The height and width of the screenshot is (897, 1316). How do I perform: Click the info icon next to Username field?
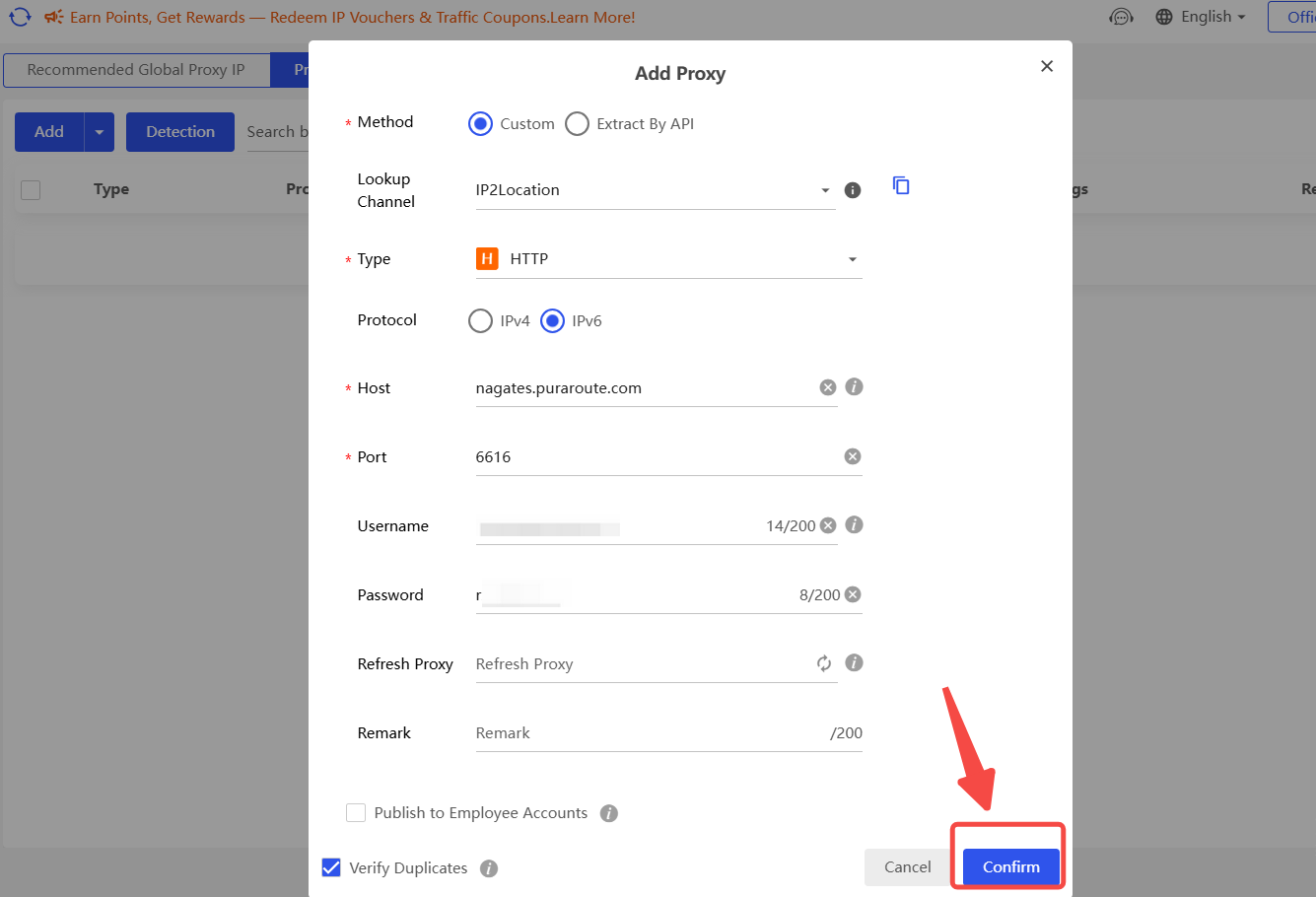[x=855, y=524]
